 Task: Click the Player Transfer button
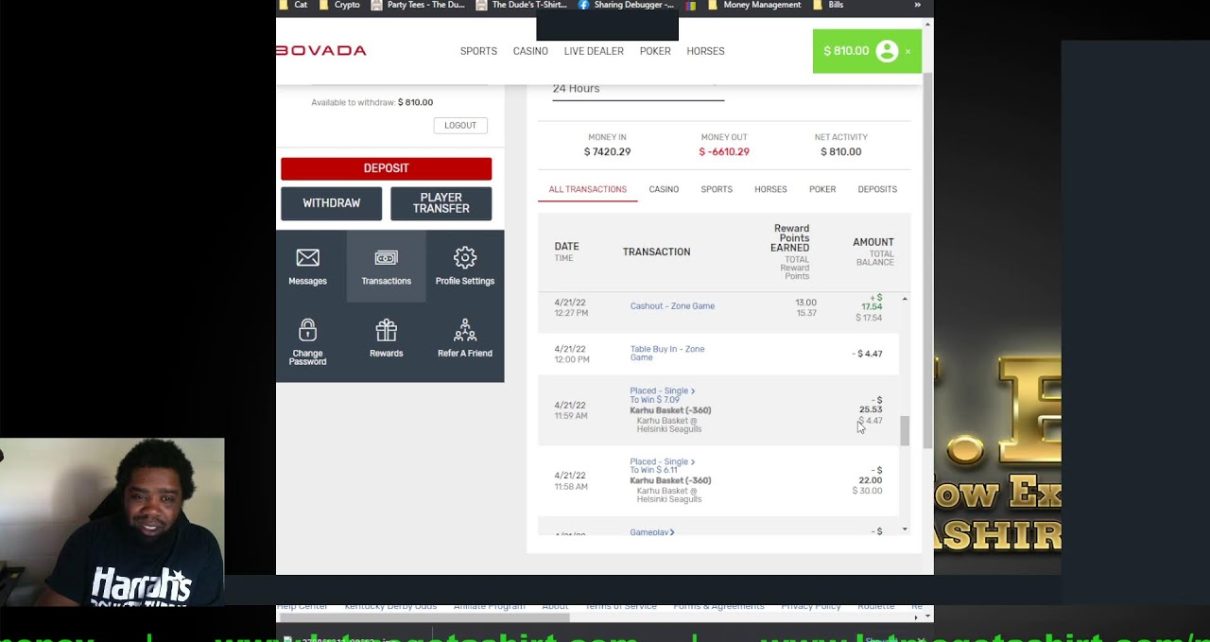pos(441,203)
